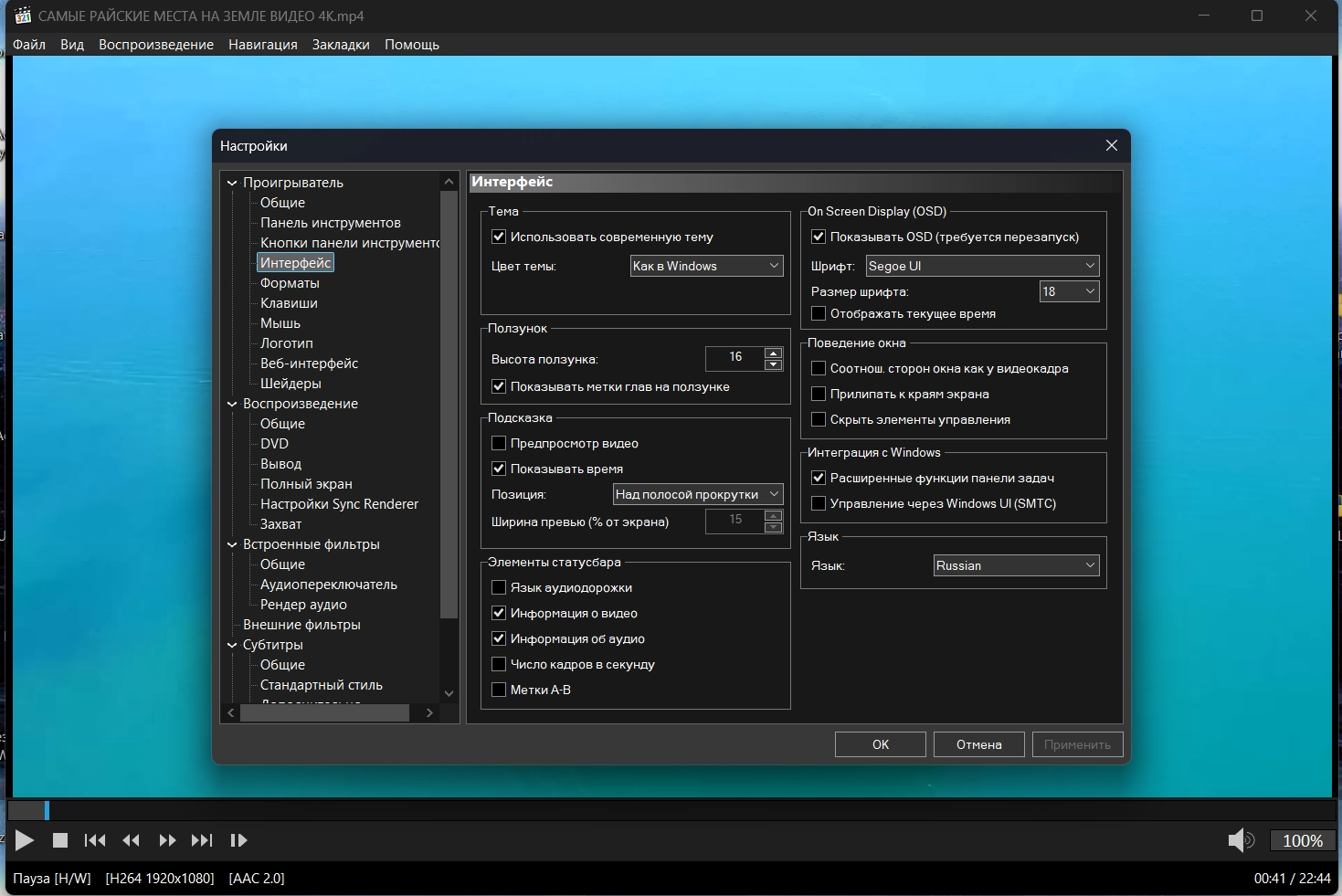Skip to previous track icon

pos(95,840)
